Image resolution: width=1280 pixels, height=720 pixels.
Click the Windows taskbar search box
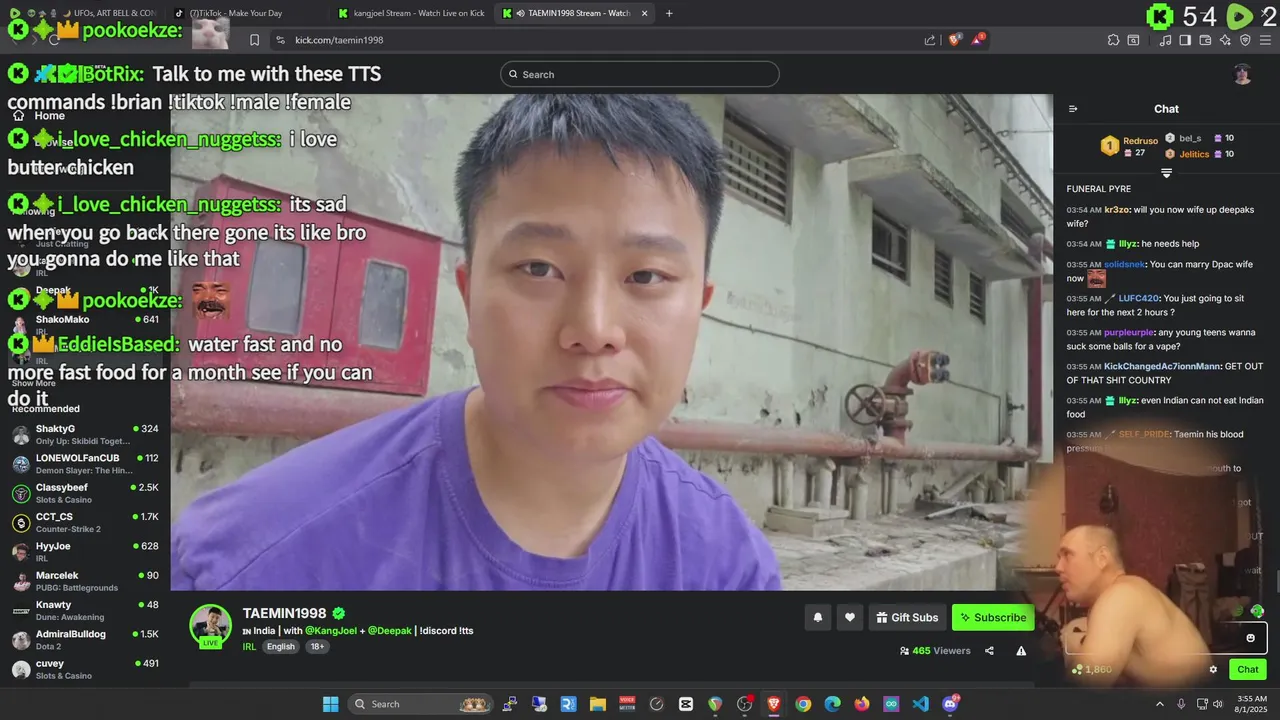coord(419,704)
